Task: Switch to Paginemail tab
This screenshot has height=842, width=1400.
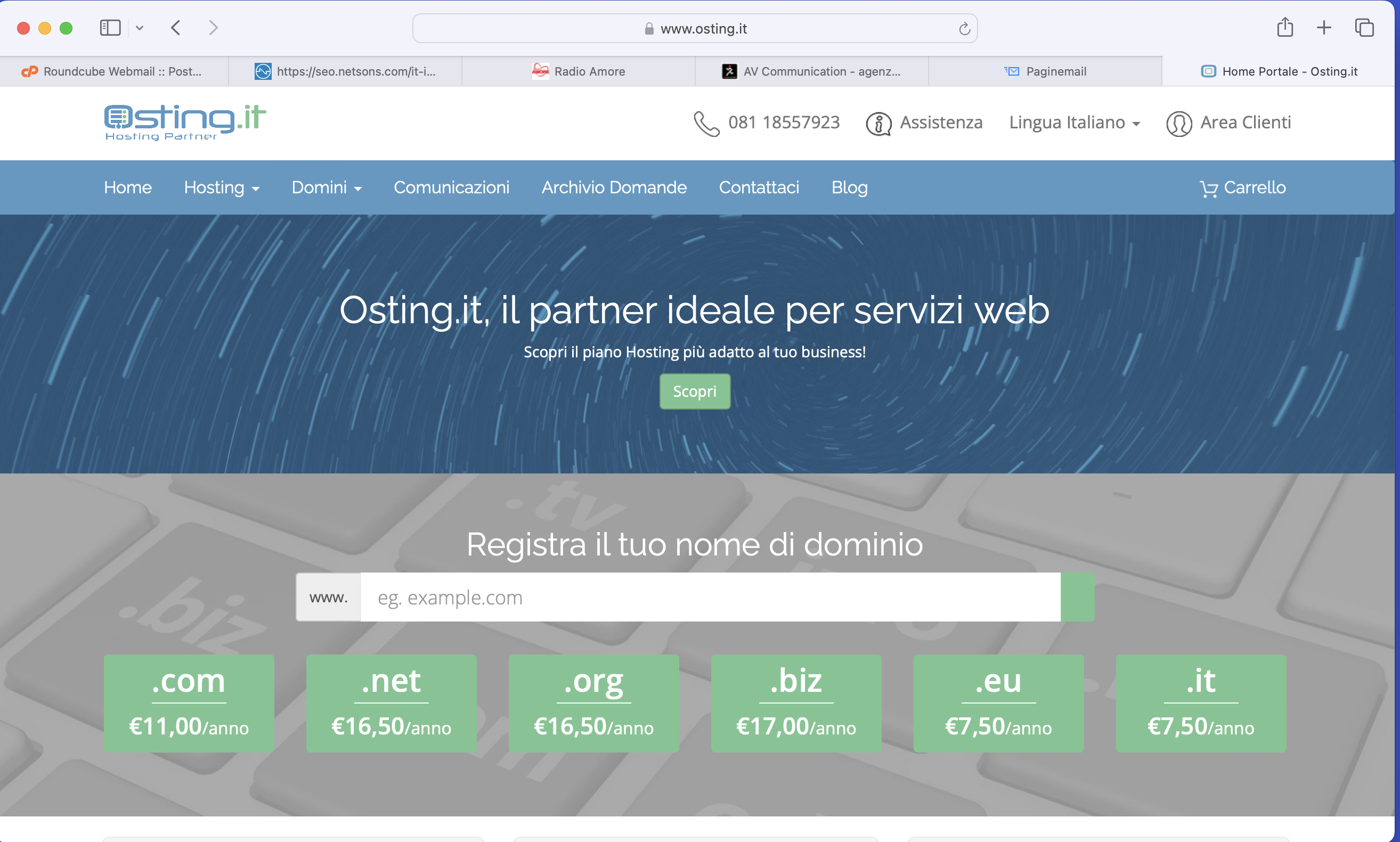Action: pyautogui.click(x=1045, y=71)
